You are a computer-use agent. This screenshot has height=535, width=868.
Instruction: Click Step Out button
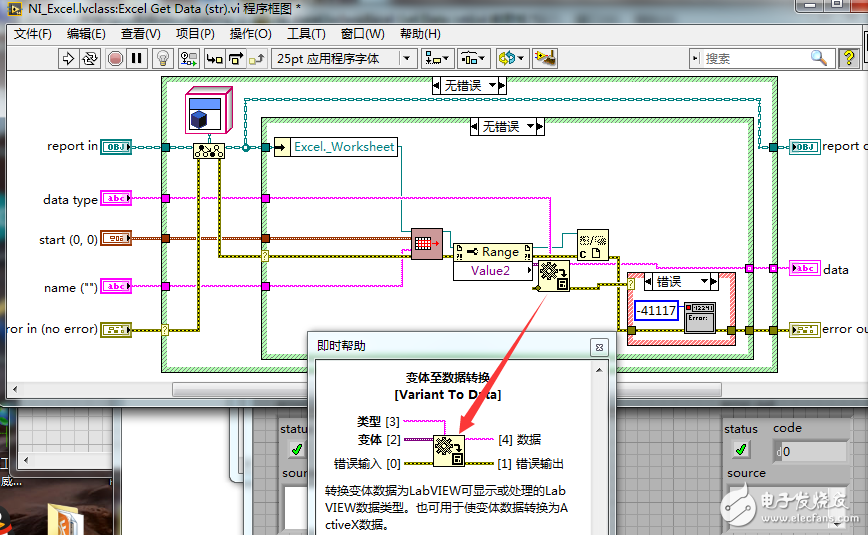click(x=257, y=58)
